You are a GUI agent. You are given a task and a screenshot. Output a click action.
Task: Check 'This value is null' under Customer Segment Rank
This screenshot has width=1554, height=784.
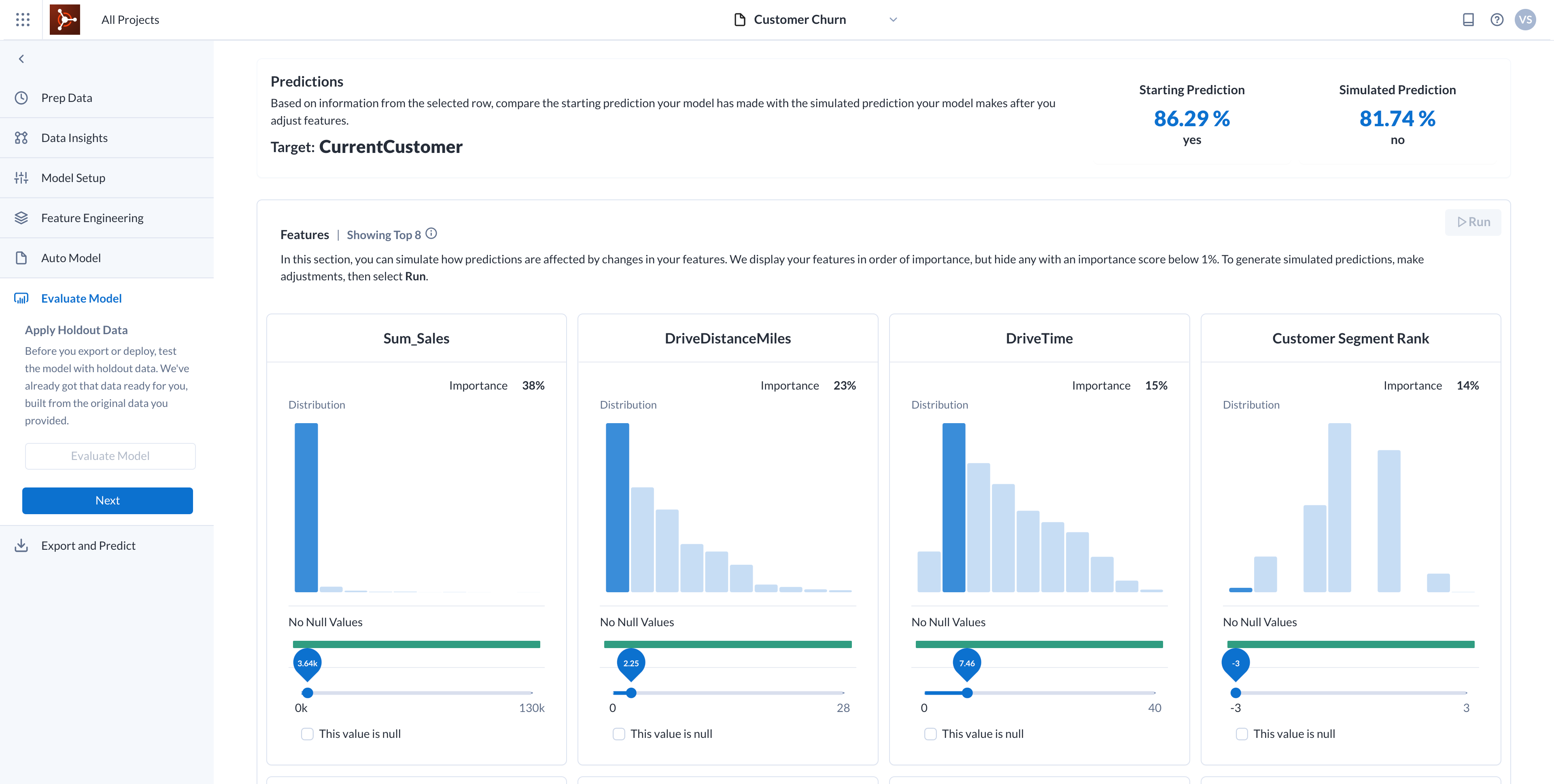(x=1242, y=734)
